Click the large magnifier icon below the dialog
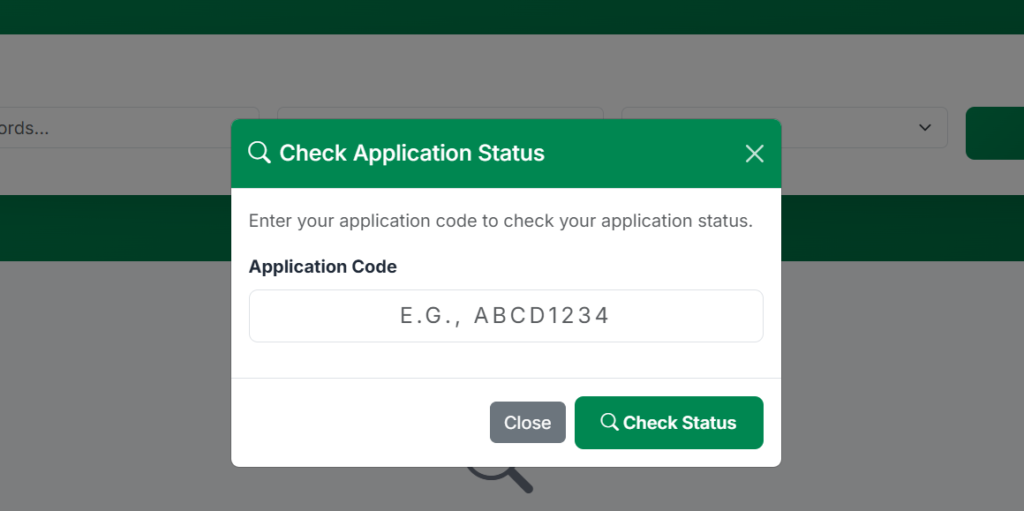 pos(501,480)
